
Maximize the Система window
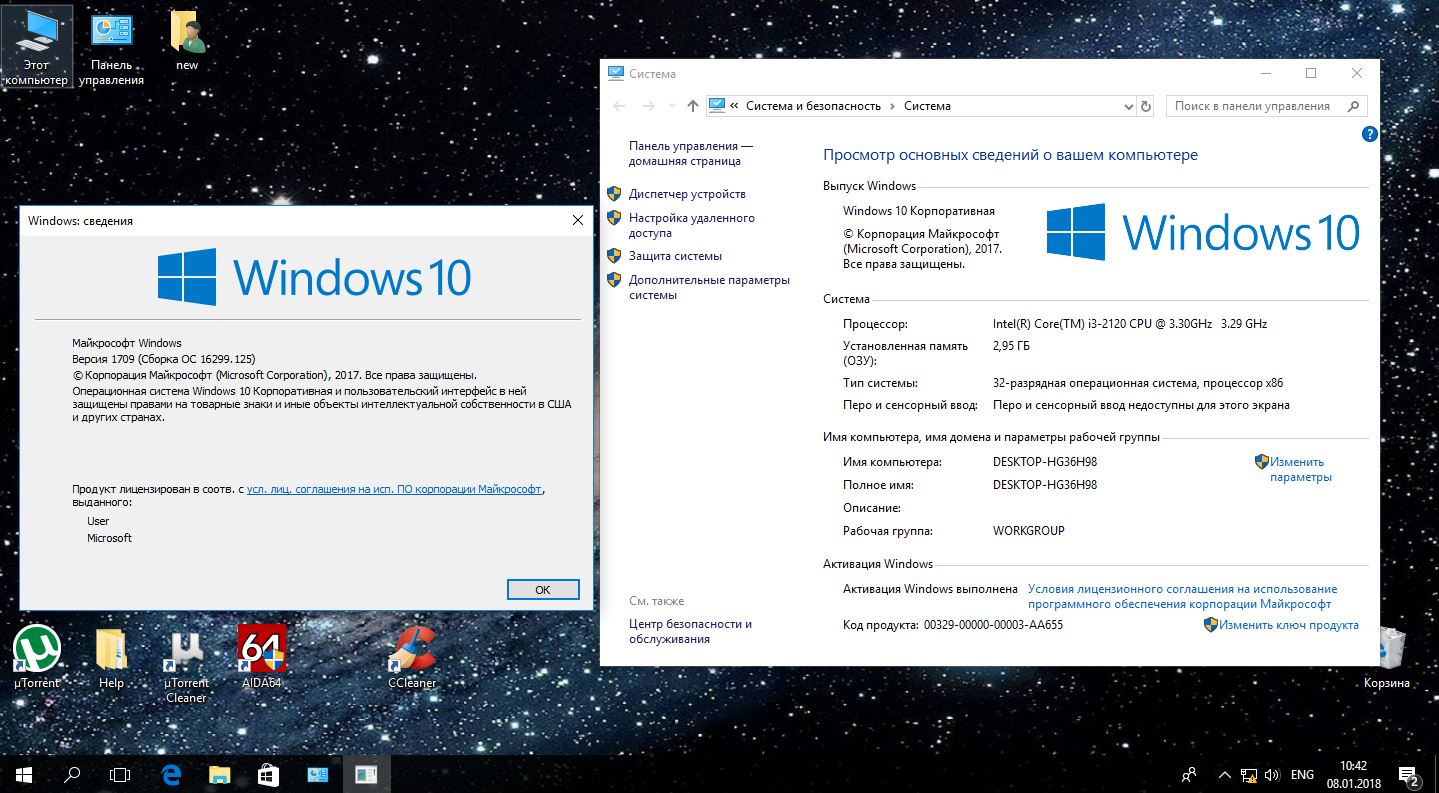(1311, 73)
